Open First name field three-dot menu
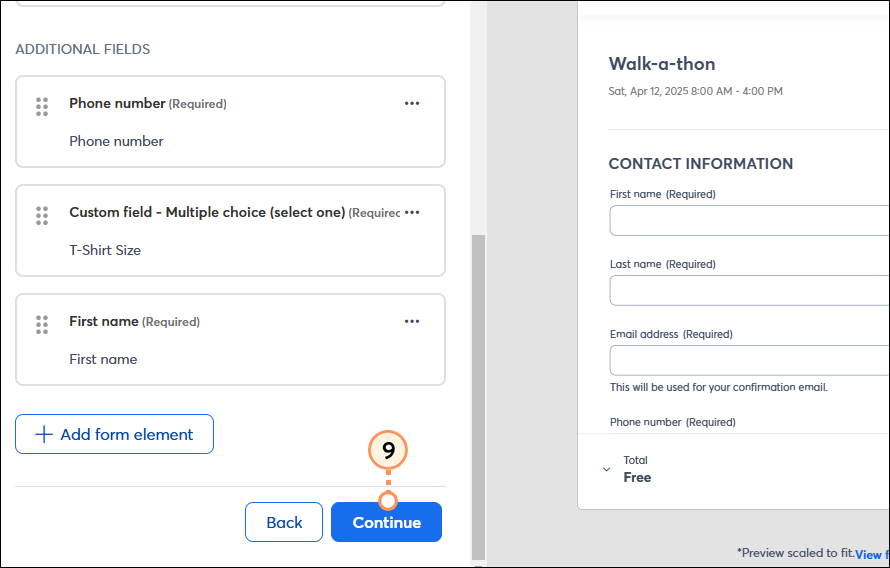 click(412, 321)
